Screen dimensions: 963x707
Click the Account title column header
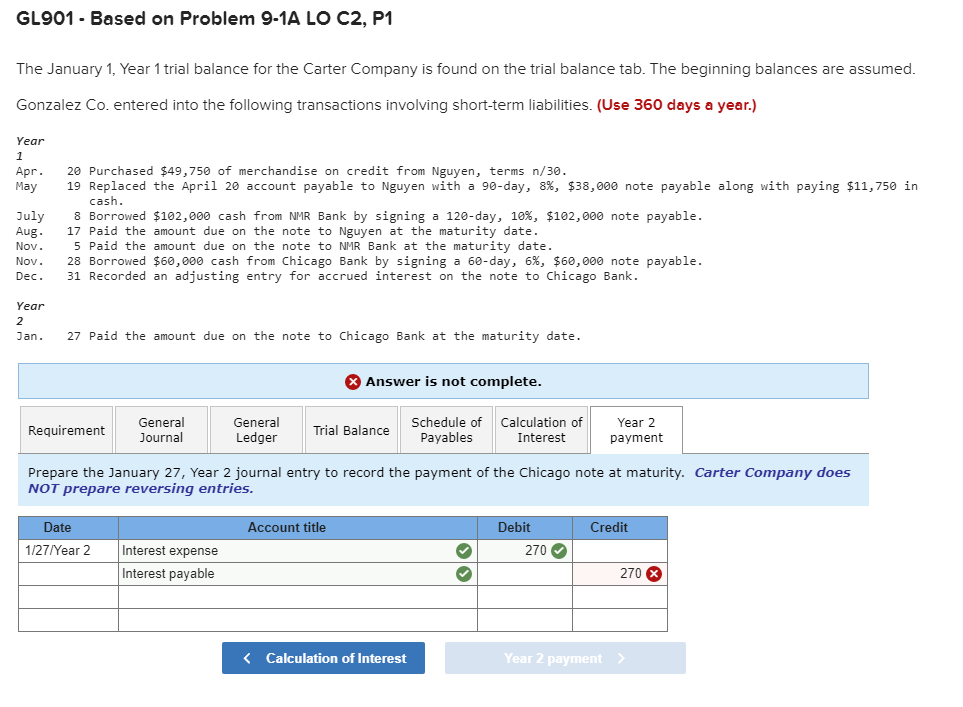pos(298,528)
